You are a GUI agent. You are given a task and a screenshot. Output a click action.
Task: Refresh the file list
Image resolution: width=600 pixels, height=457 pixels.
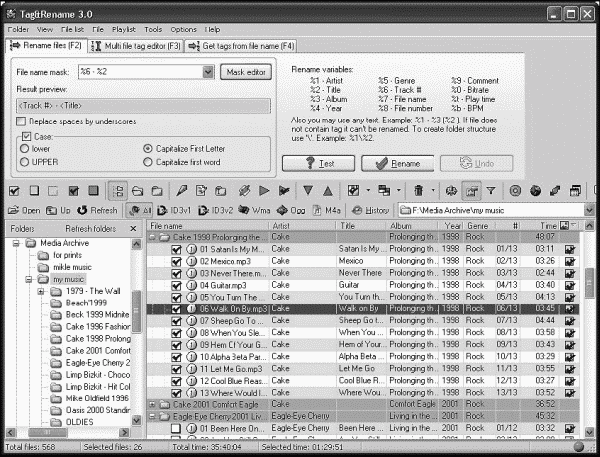tap(97, 211)
